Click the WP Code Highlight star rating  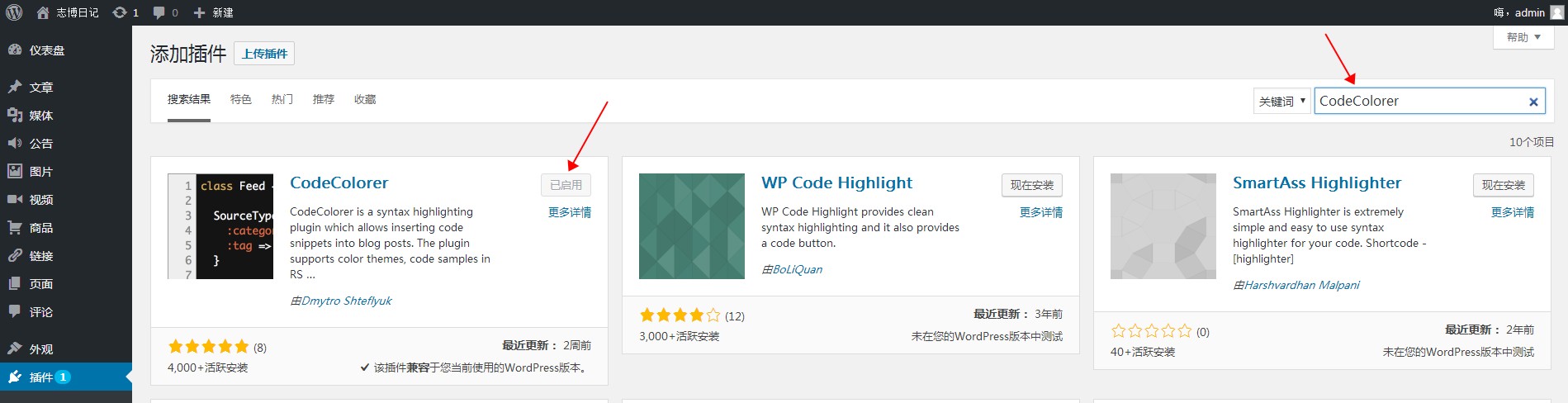(x=680, y=315)
